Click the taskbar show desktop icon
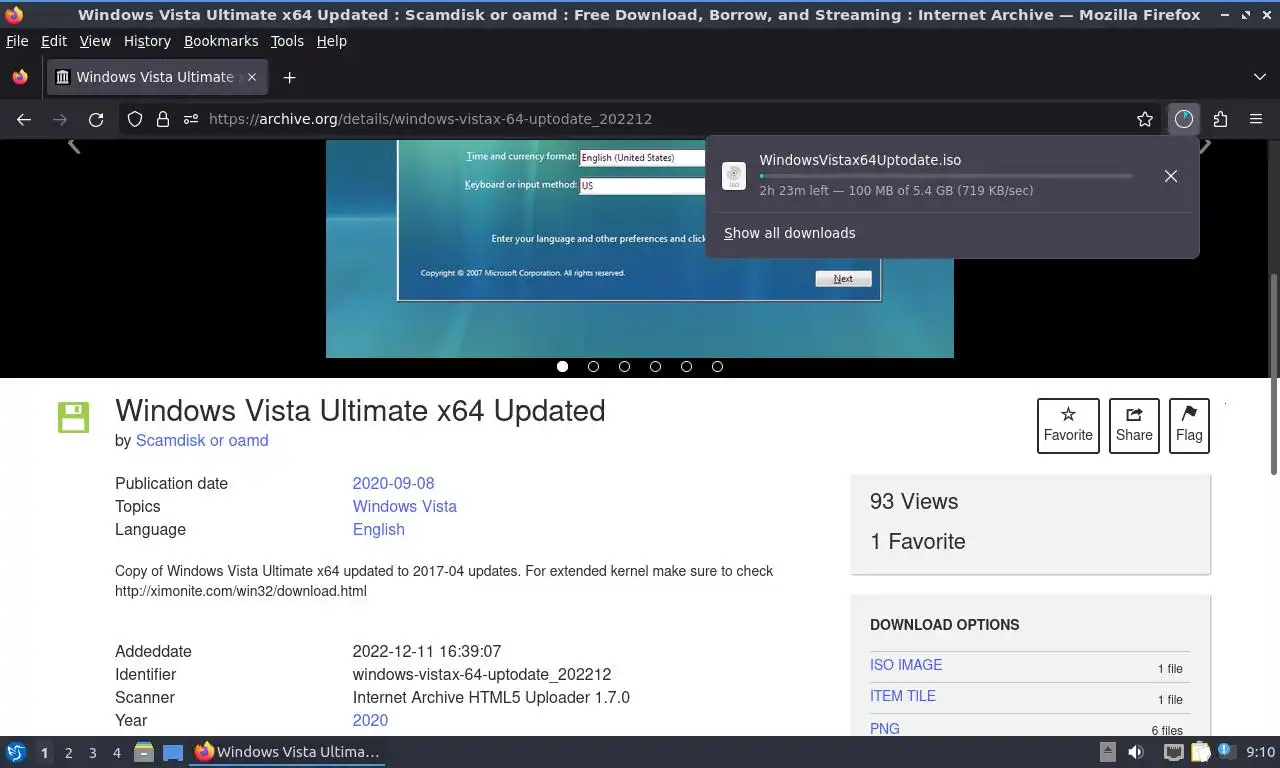 tap(173, 752)
